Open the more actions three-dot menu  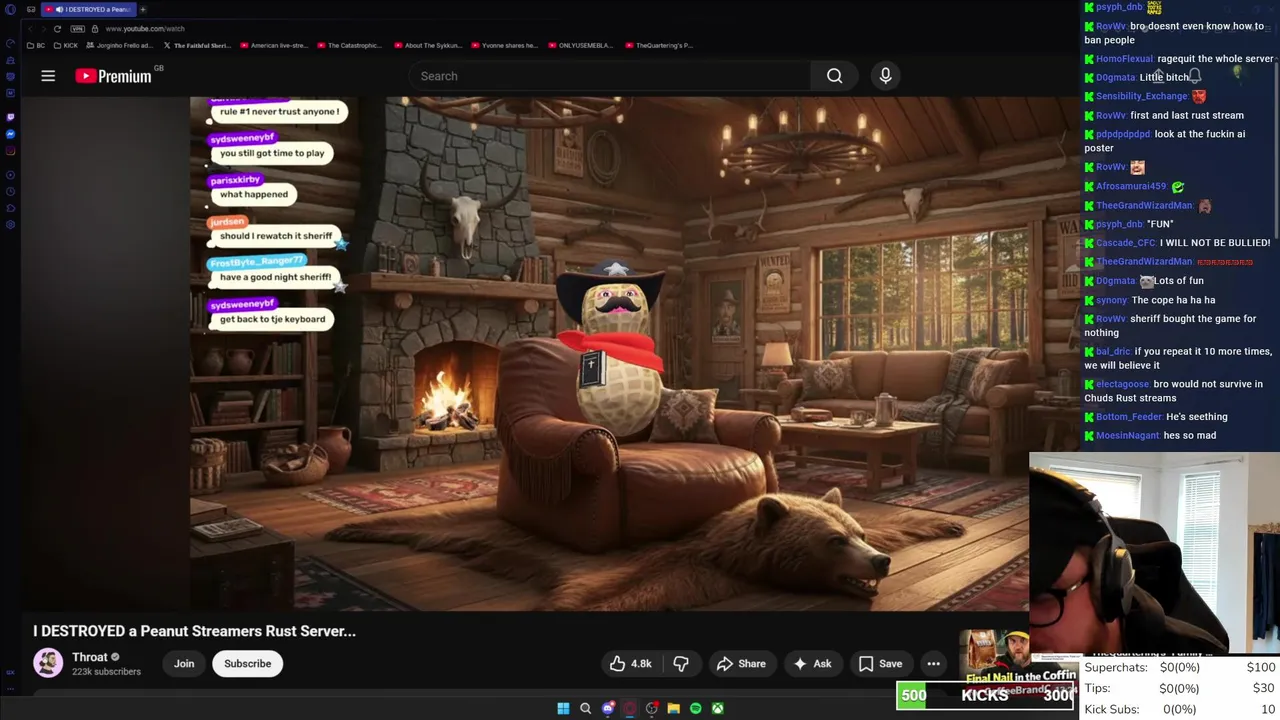click(933, 664)
